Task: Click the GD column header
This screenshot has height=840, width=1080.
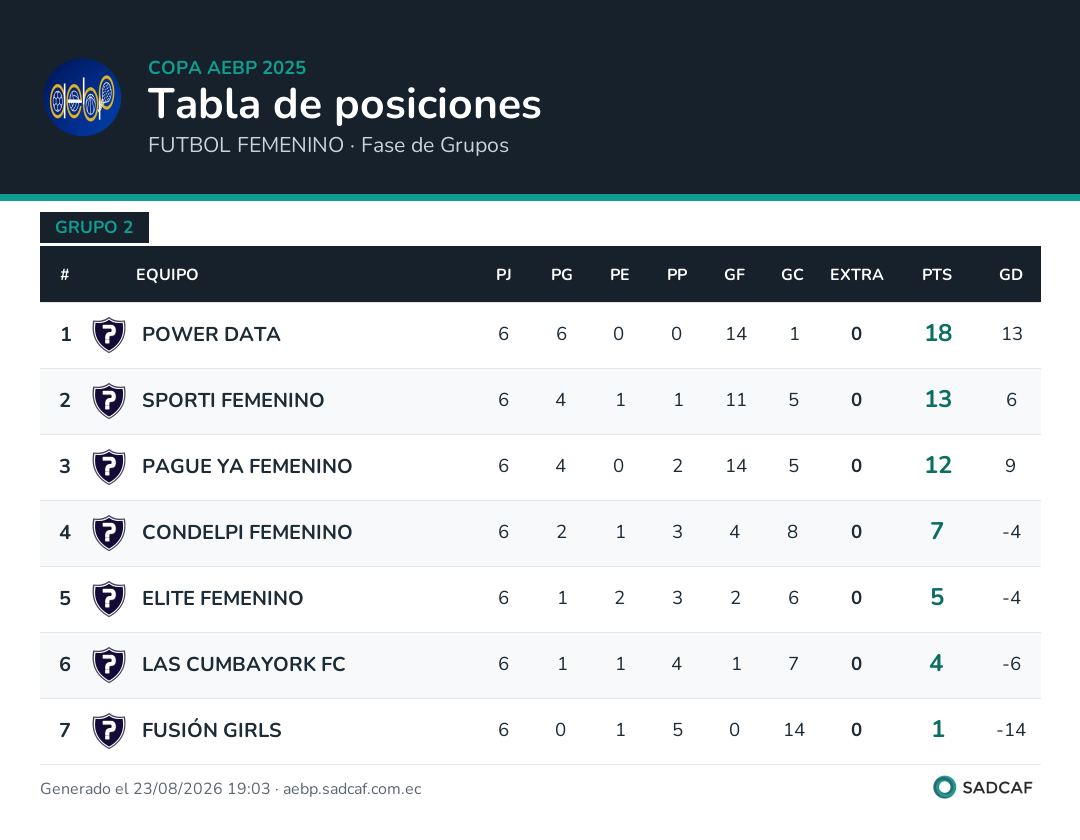Action: (x=1010, y=275)
